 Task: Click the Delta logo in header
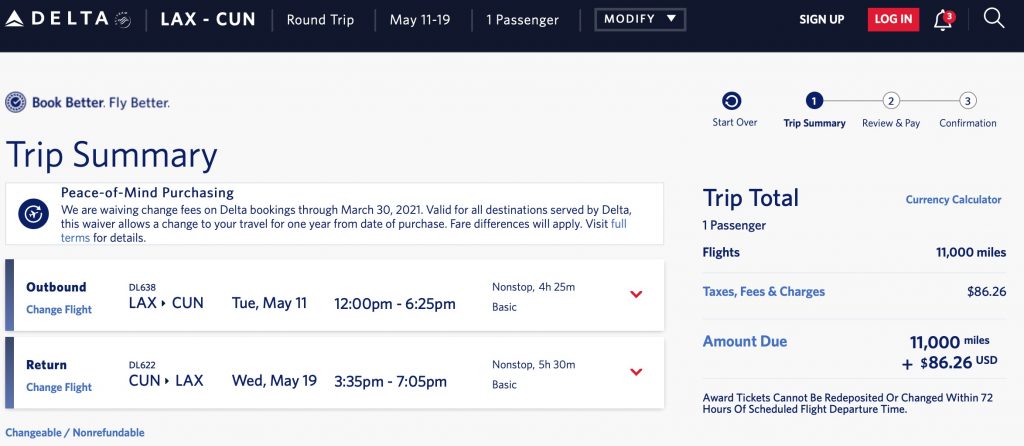[69, 19]
